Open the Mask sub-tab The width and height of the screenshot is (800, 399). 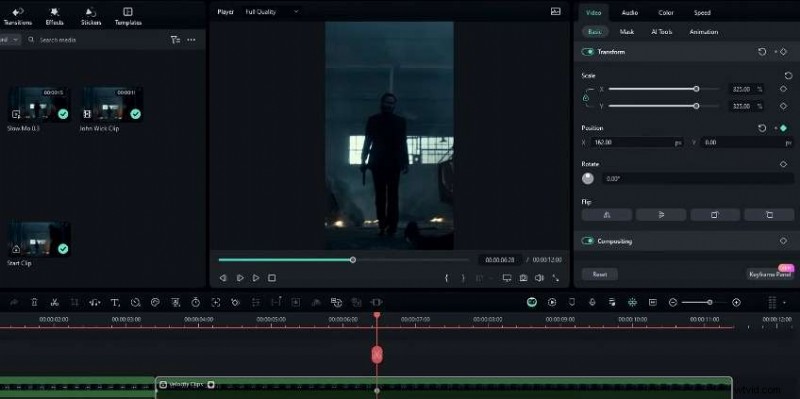coord(627,32)
